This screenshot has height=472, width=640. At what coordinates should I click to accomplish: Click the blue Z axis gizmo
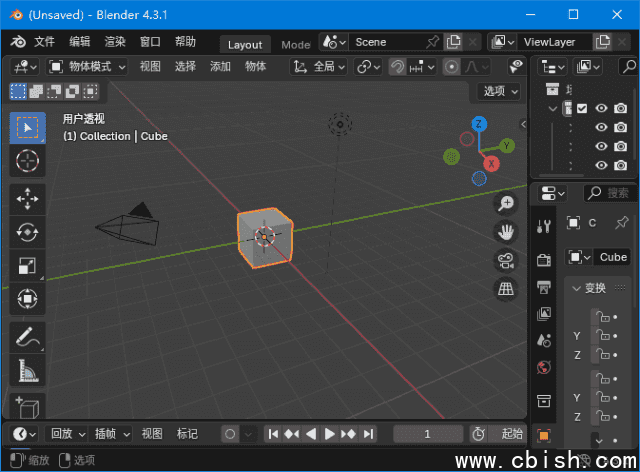click(x=479, y=124)
